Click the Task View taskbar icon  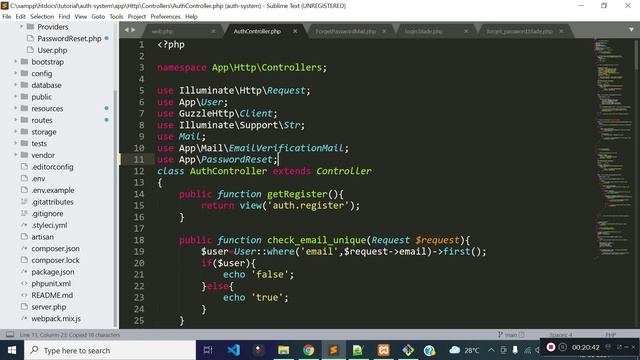coord(208,350)
